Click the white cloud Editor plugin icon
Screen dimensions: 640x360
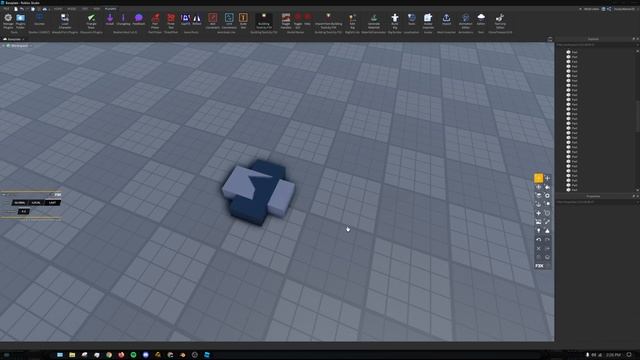click(481, 19)
